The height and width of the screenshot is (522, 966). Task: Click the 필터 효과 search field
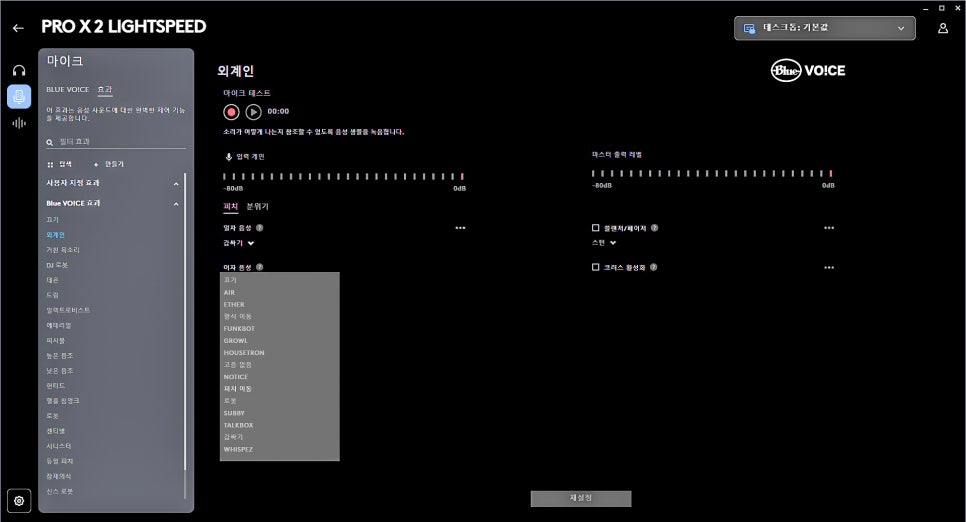(x=116, y=142)
